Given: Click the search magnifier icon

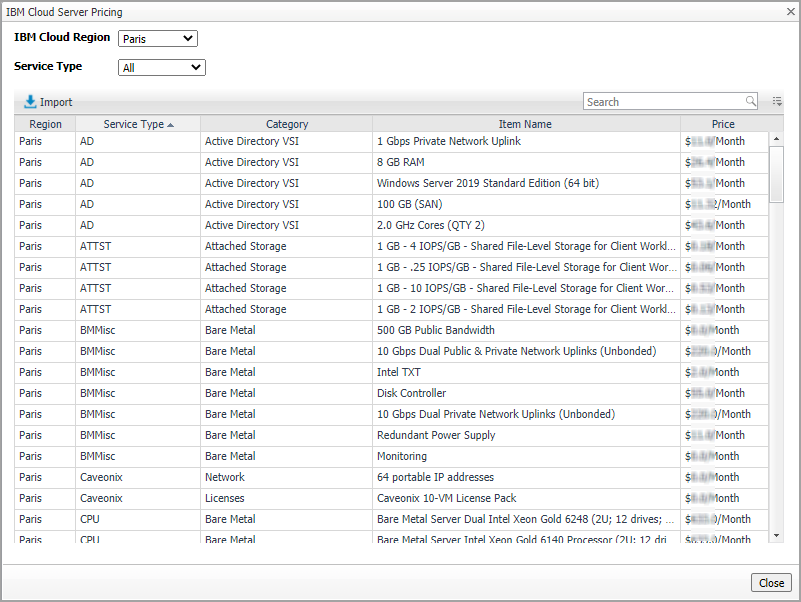Looking at the screenshot, I should (x=751, y=102).
